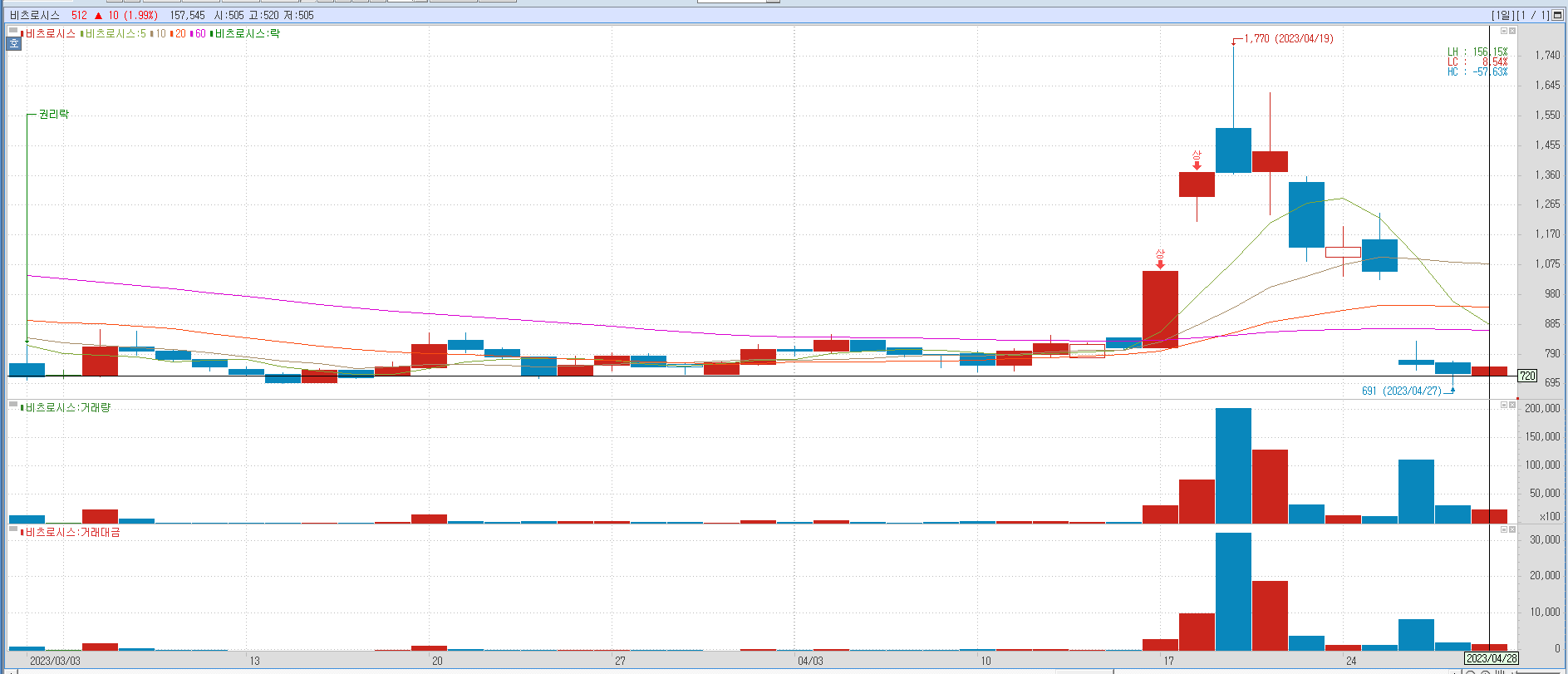Close the 거래량 volume pane
Screen dimensions: 1568x674
tap(1512, 405)
